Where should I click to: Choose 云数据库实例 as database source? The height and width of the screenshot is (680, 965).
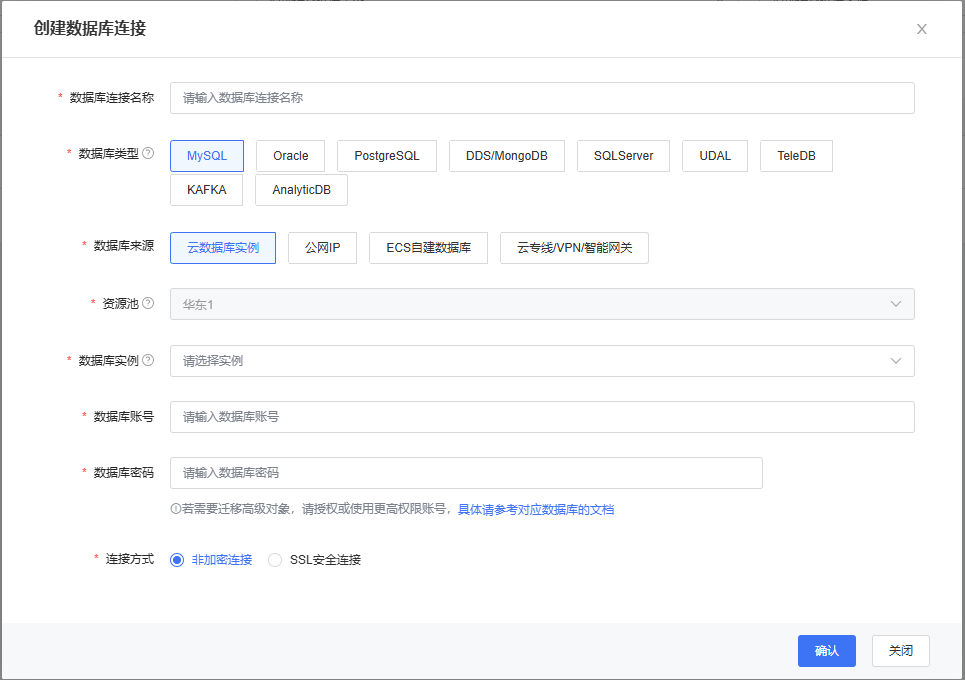[x=223, y=247]
